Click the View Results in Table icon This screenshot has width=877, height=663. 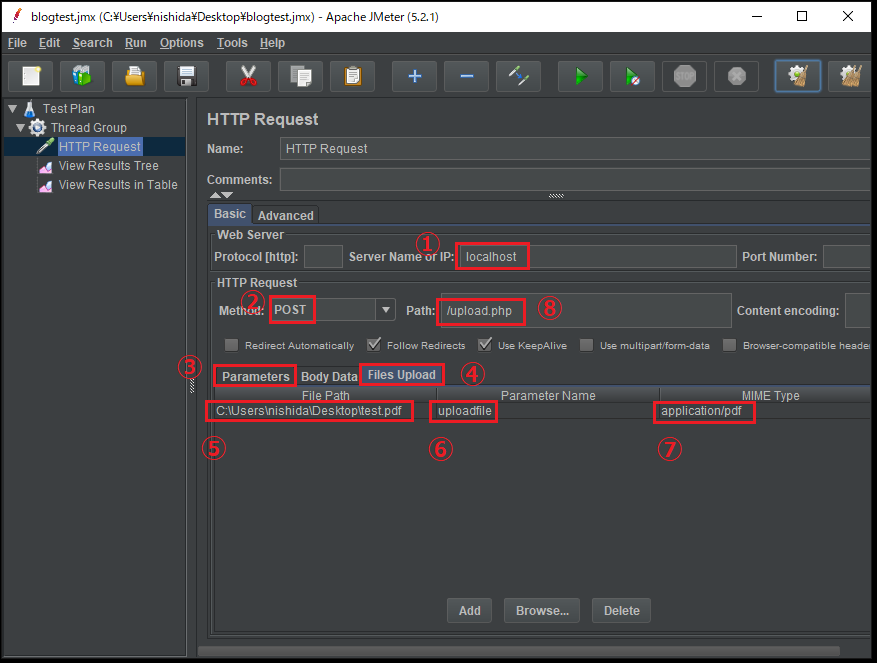[45, 185]
